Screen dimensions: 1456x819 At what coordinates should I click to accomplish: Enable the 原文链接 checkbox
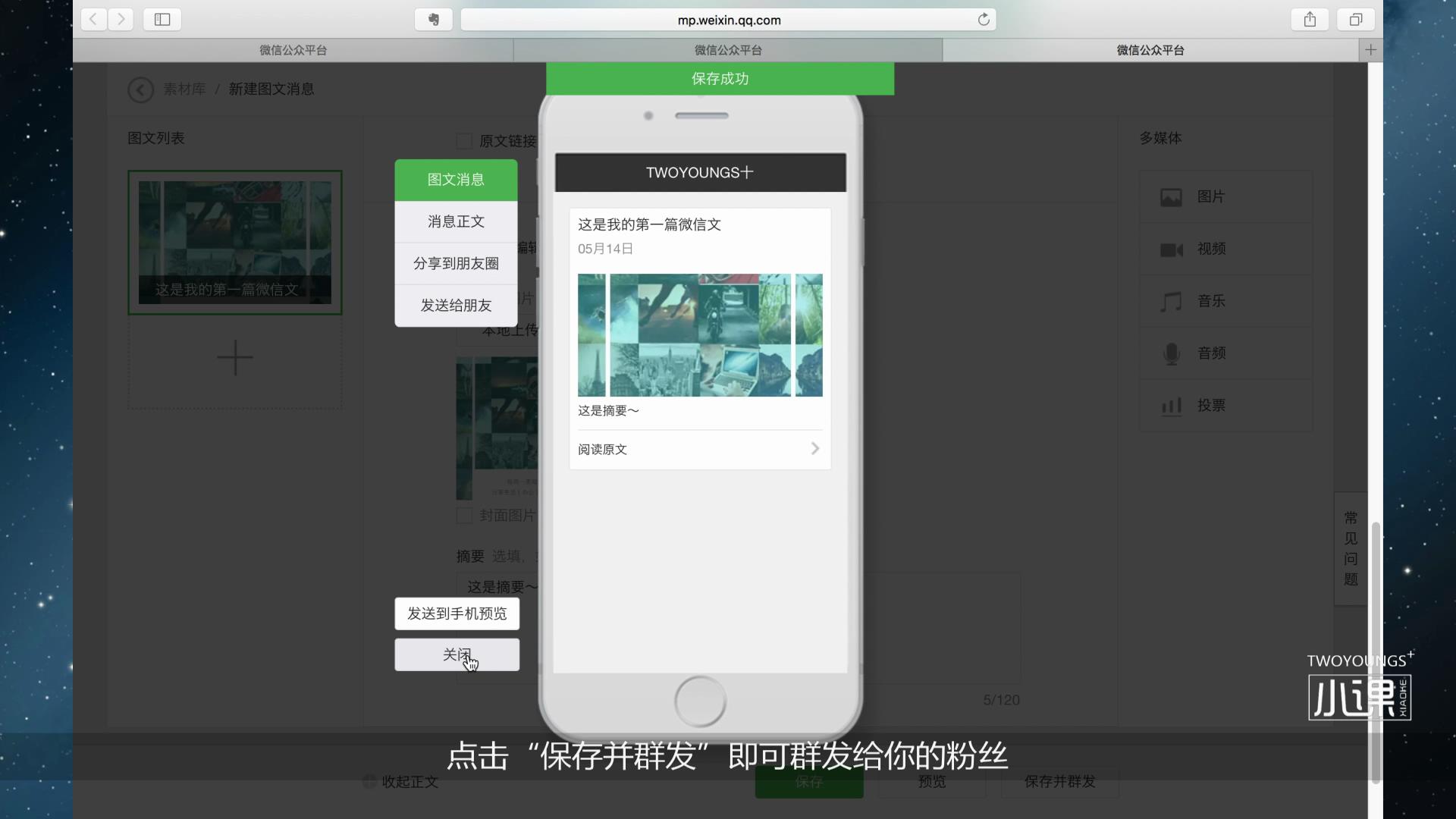click(x=463, y=140)
